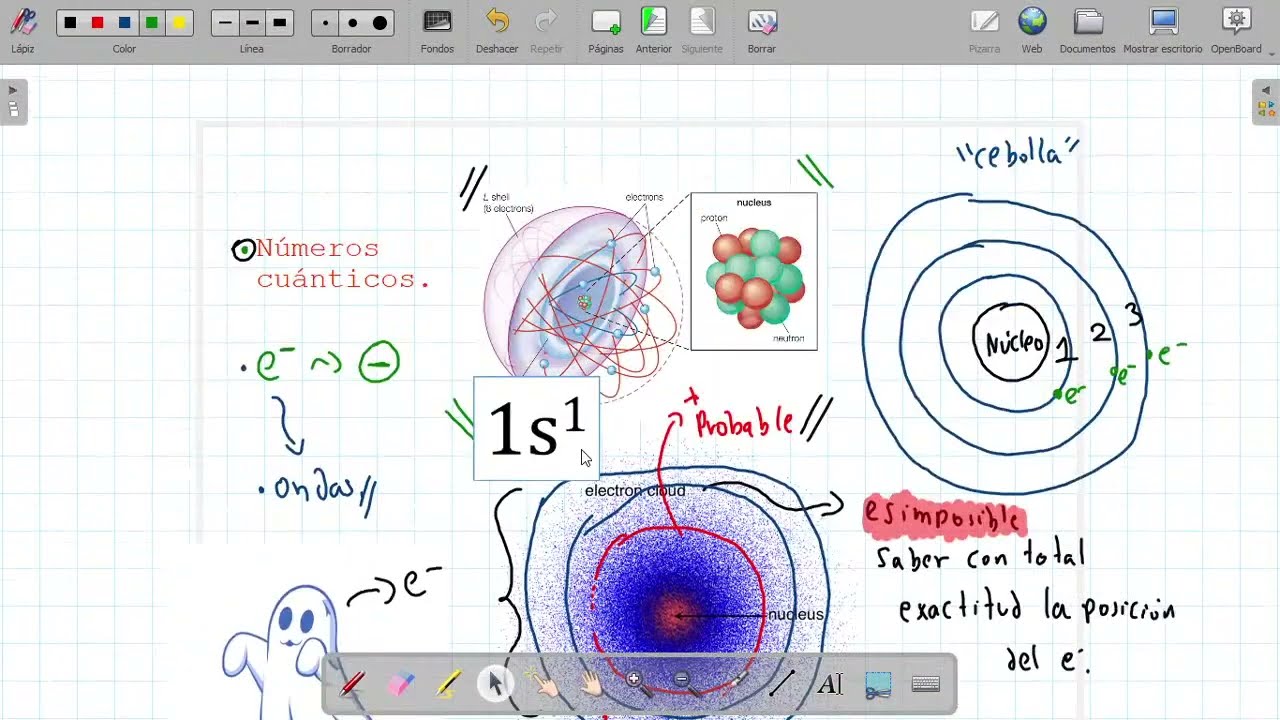Select the eraser tool in bottom palette
Image resolution: width=1280 pixels, height=720 pixels.
coord(400,684)
